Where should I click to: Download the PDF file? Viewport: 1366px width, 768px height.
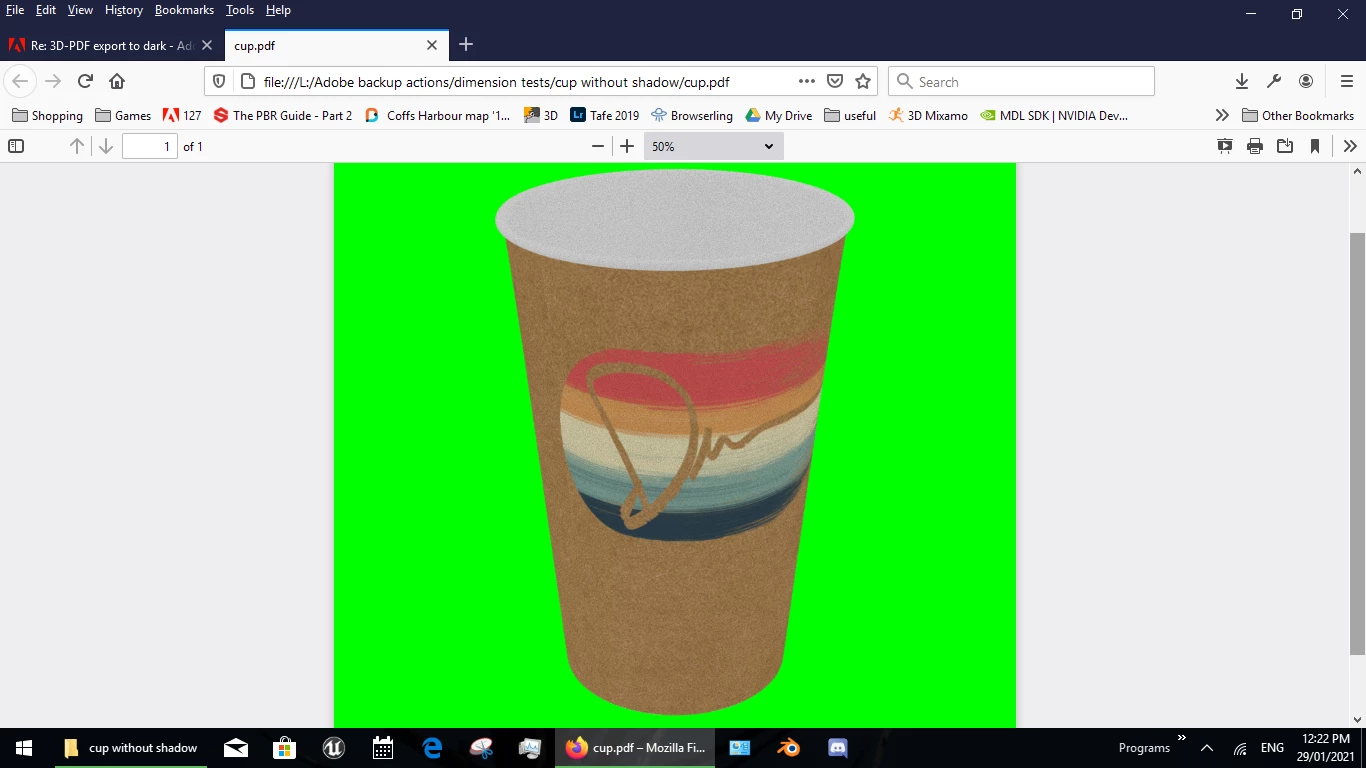click(1285, 146)
